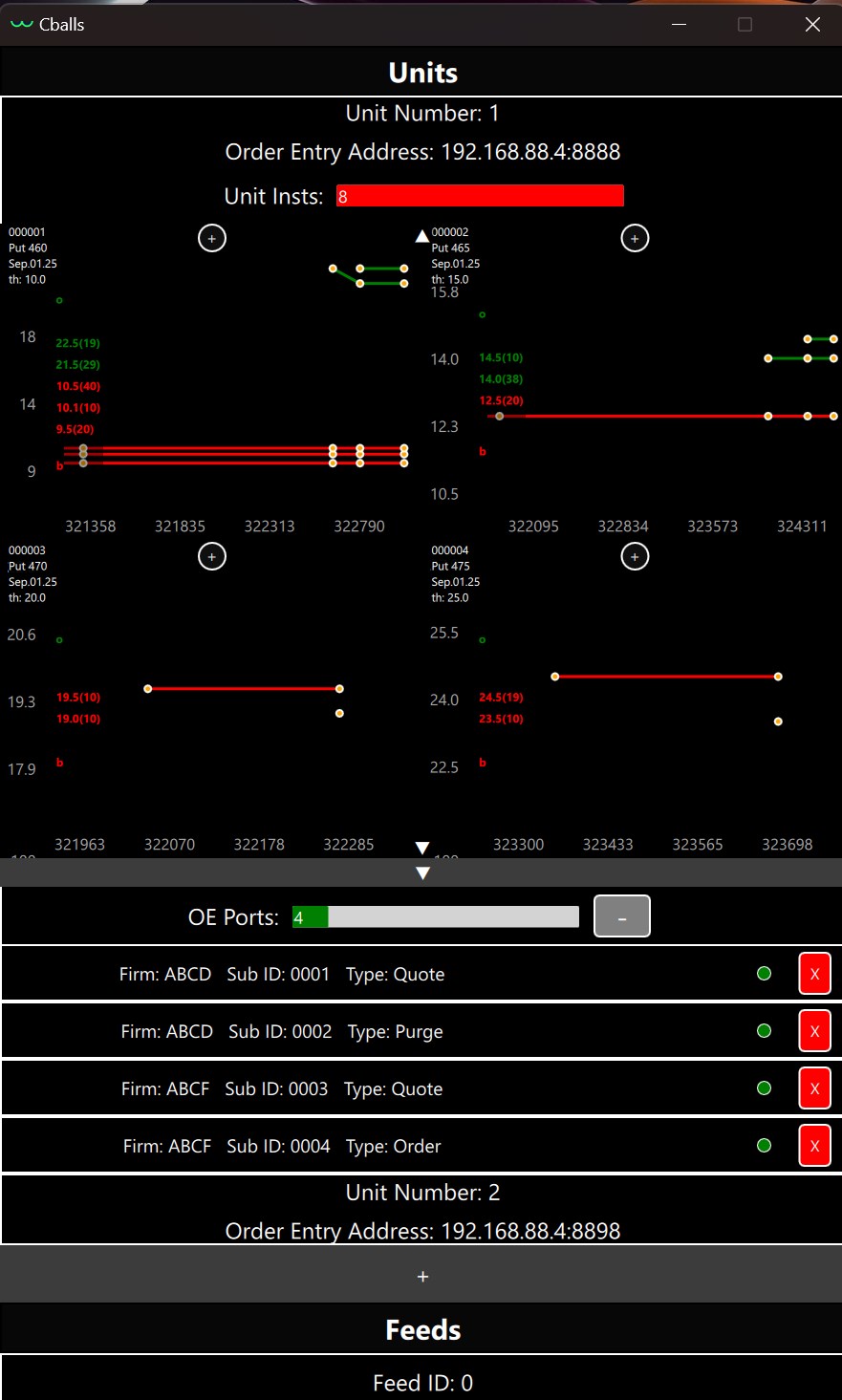842x1400 pixels.
Task: Select the 19.0(10) red price level
Action: tap(77, 719)
